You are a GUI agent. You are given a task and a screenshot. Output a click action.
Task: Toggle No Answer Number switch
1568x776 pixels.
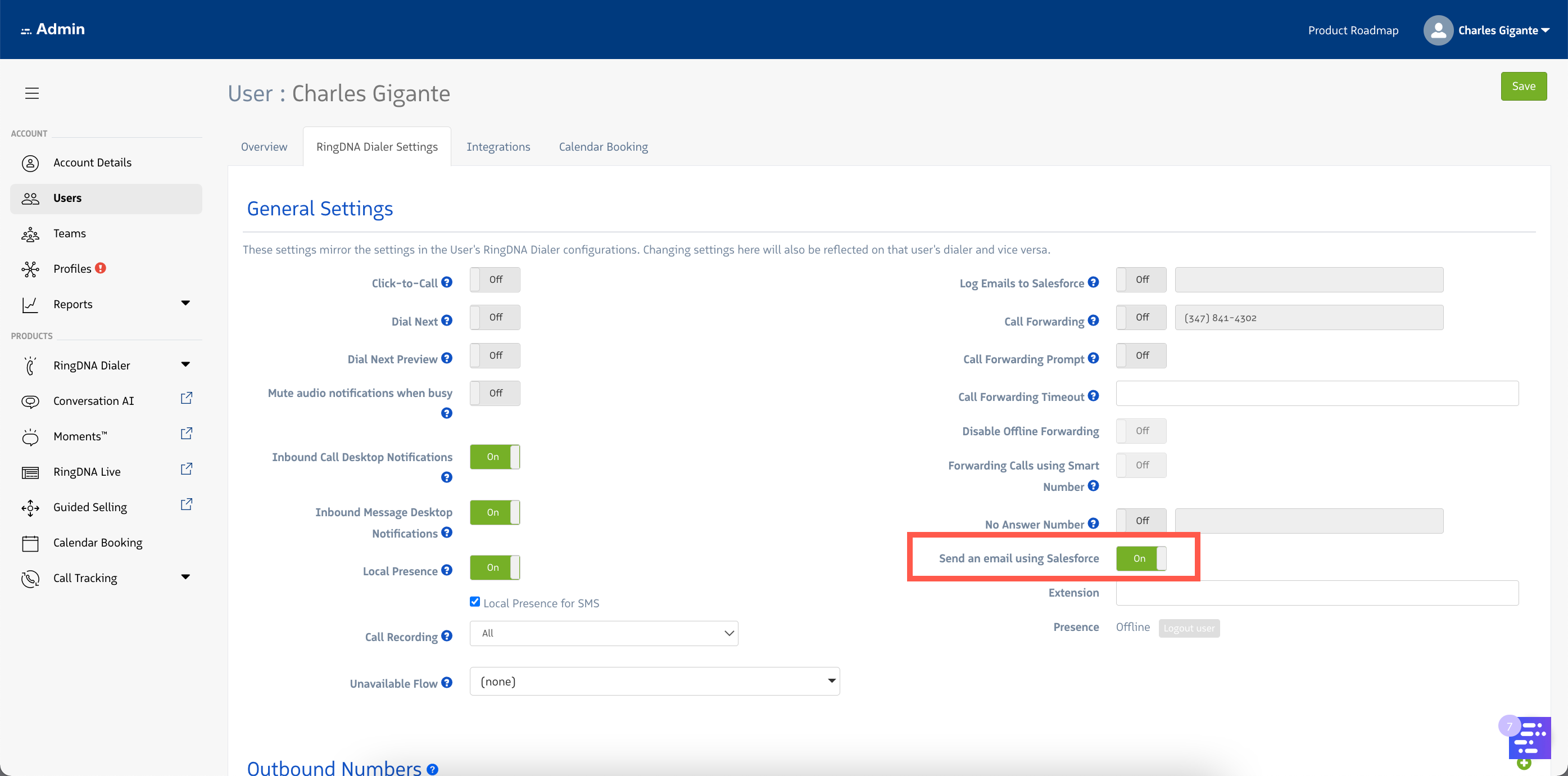point(1141,521)
